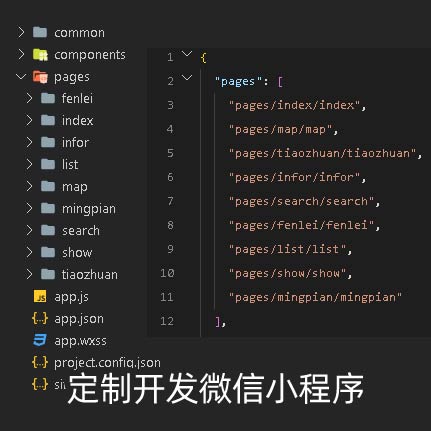Click the CSS icon of app.wxss
The height and width of the screenshot is (431, 431).
pyautogui.click(x=40, y=340)
